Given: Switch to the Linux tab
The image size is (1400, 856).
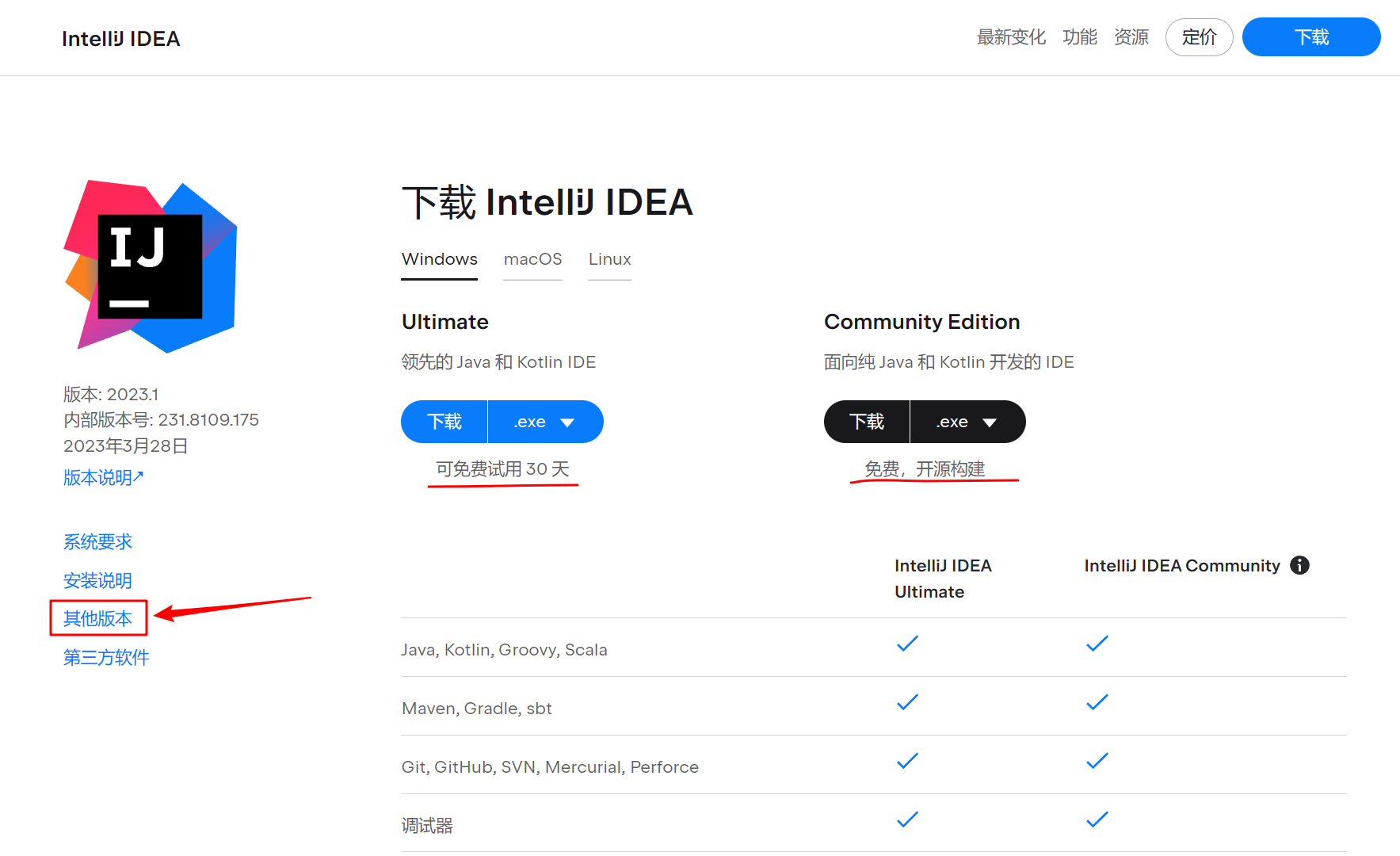Looking at the screenshot, I should pos(609,259).
